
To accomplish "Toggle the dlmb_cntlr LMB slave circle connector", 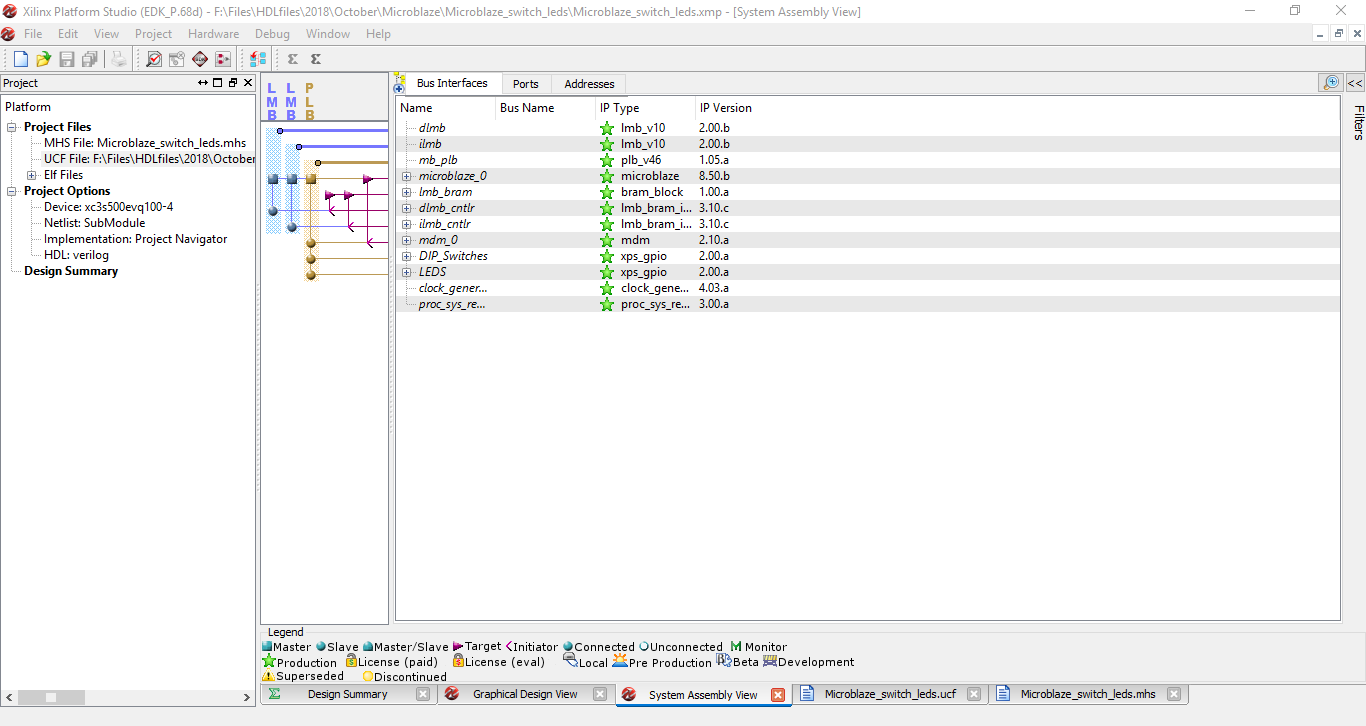I will 273,211.
